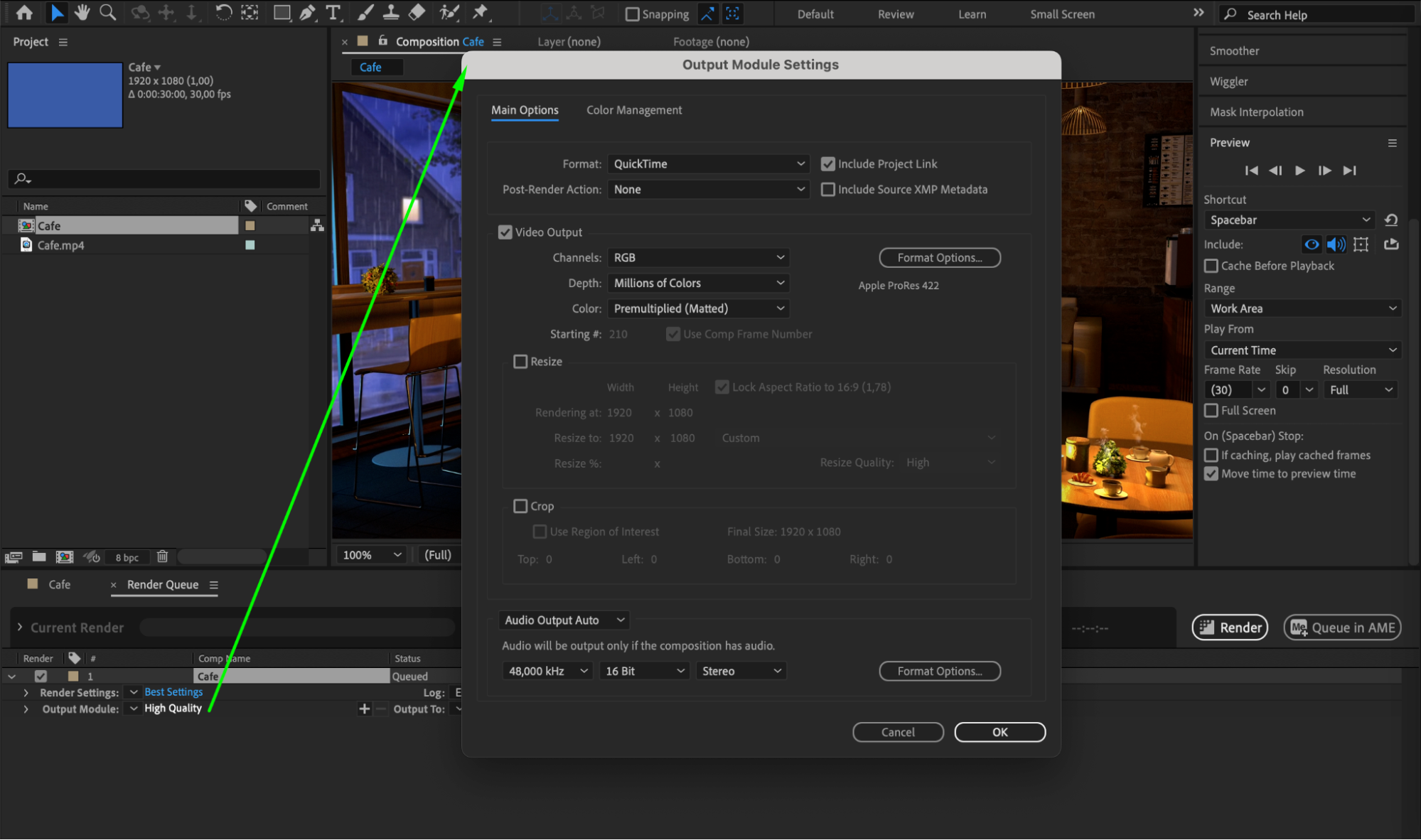This screenshot has height=840, width=1421.
Task: Open the Channels dropdown showing RGB
Action: (x=698, y=258)
